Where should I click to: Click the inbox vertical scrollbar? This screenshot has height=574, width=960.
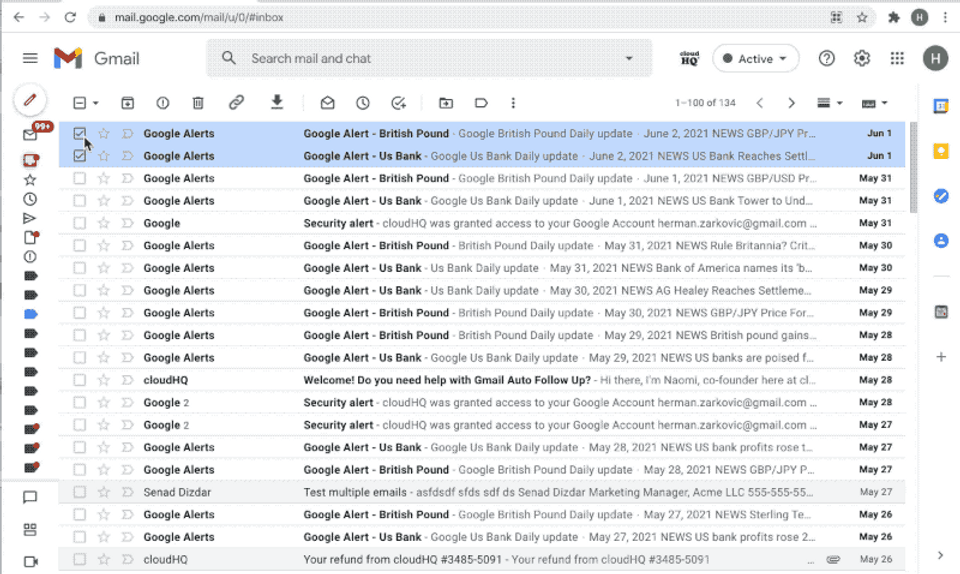[x=913, y=167]
